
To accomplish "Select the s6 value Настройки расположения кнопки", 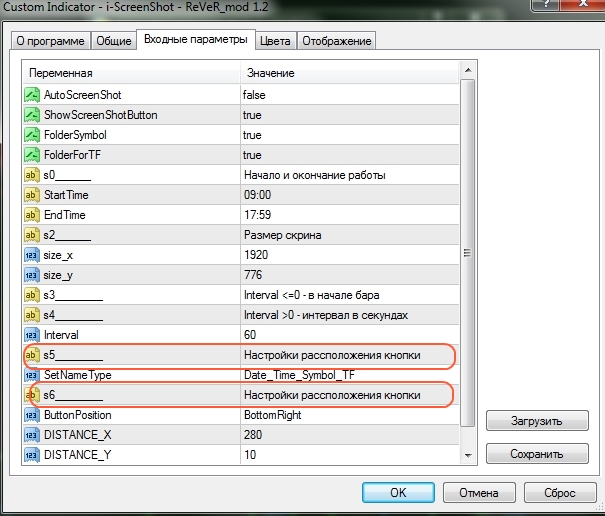I will point(332,395).
